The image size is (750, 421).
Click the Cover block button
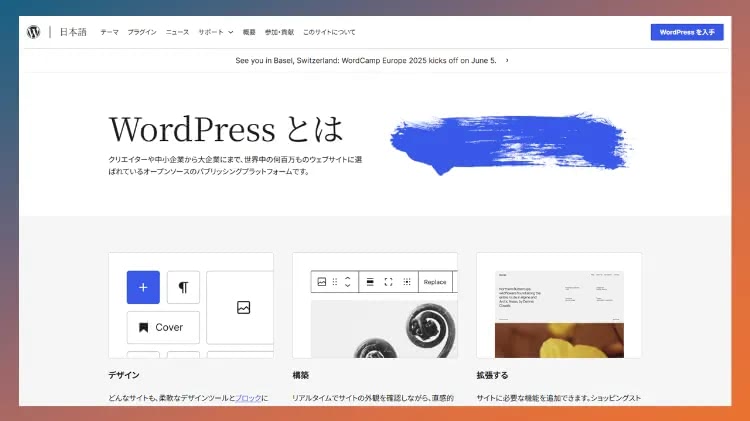point(163,327)
